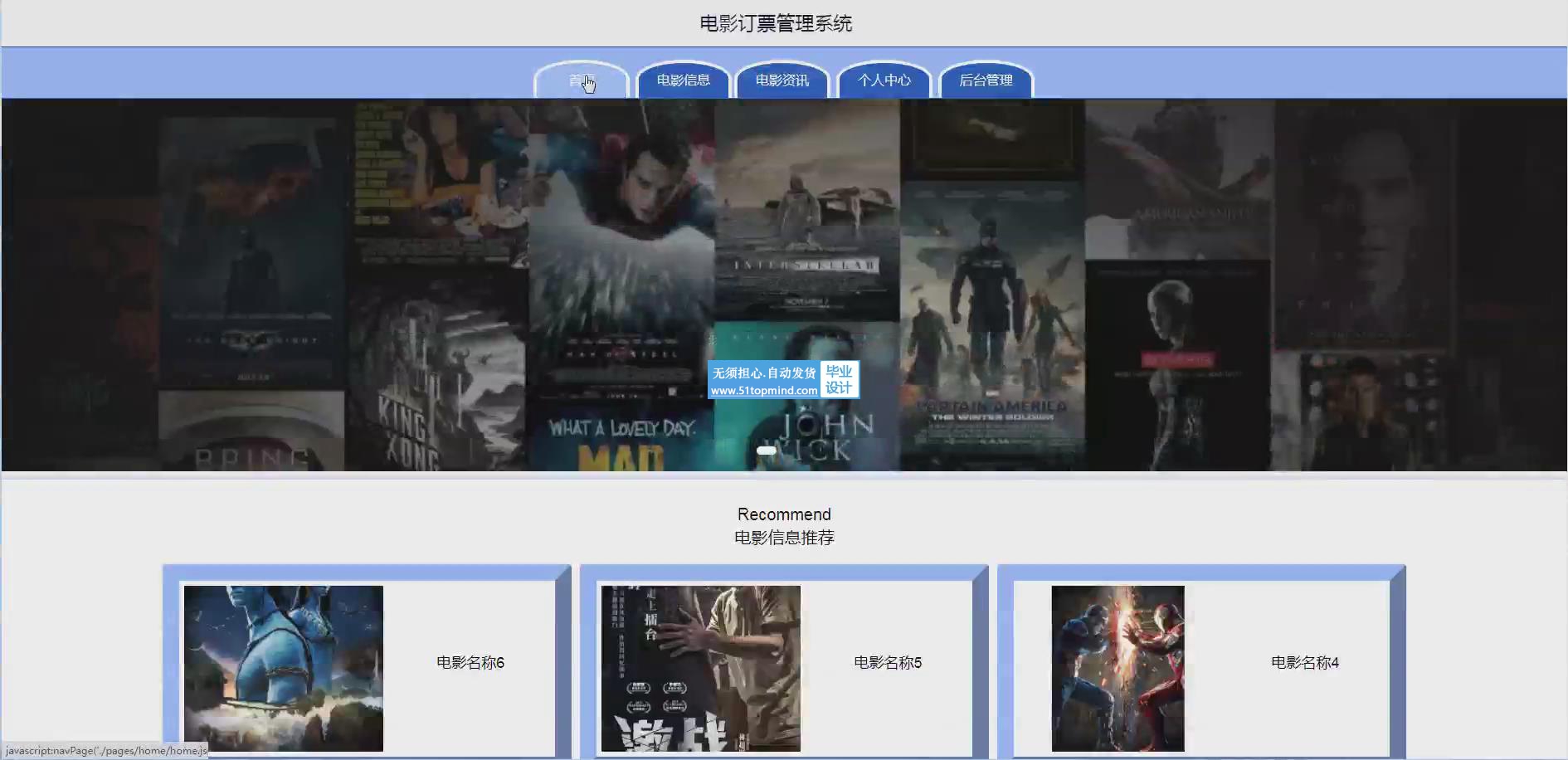Image resolution: width=1568 pixels, height=760 pixels.
Task: Click the Recommend heading text
Action: (x=784, y=514)
